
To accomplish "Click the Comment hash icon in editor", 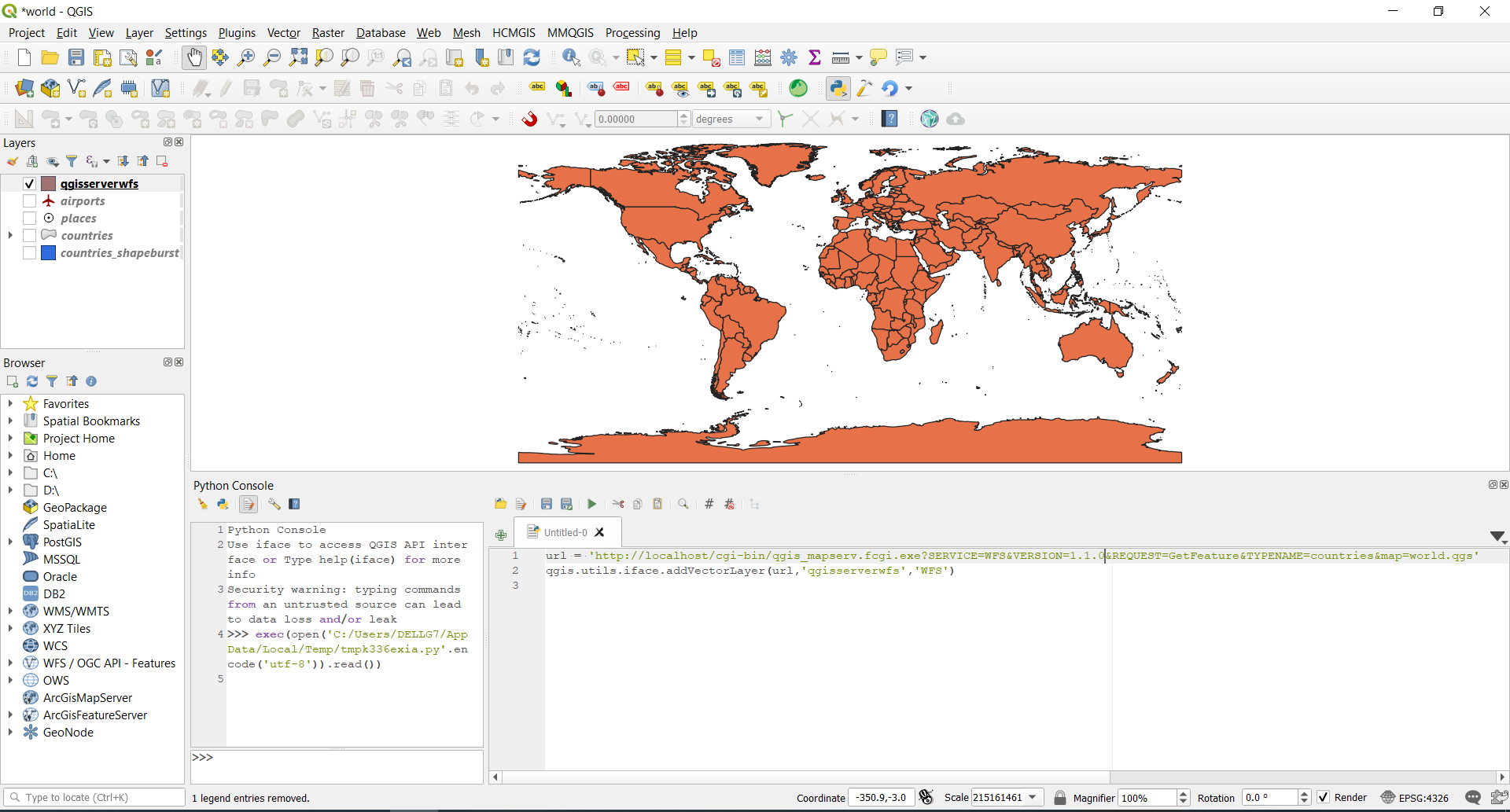I will [709, 504].
